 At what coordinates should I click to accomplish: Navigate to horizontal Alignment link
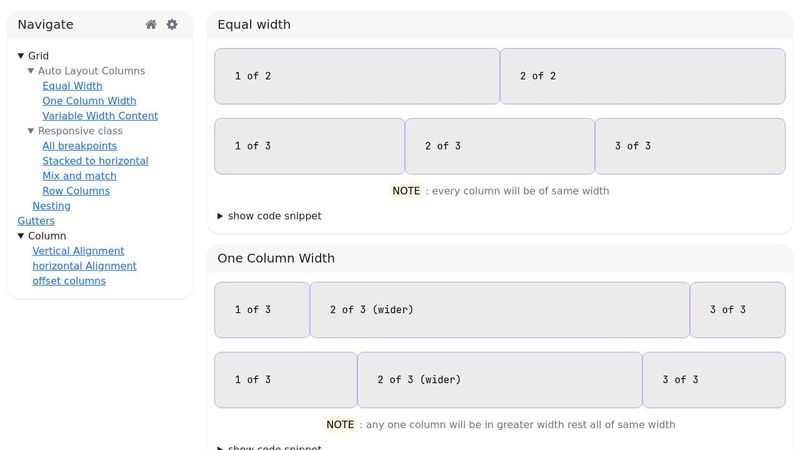pyautogui.click(x=84, y=266)
